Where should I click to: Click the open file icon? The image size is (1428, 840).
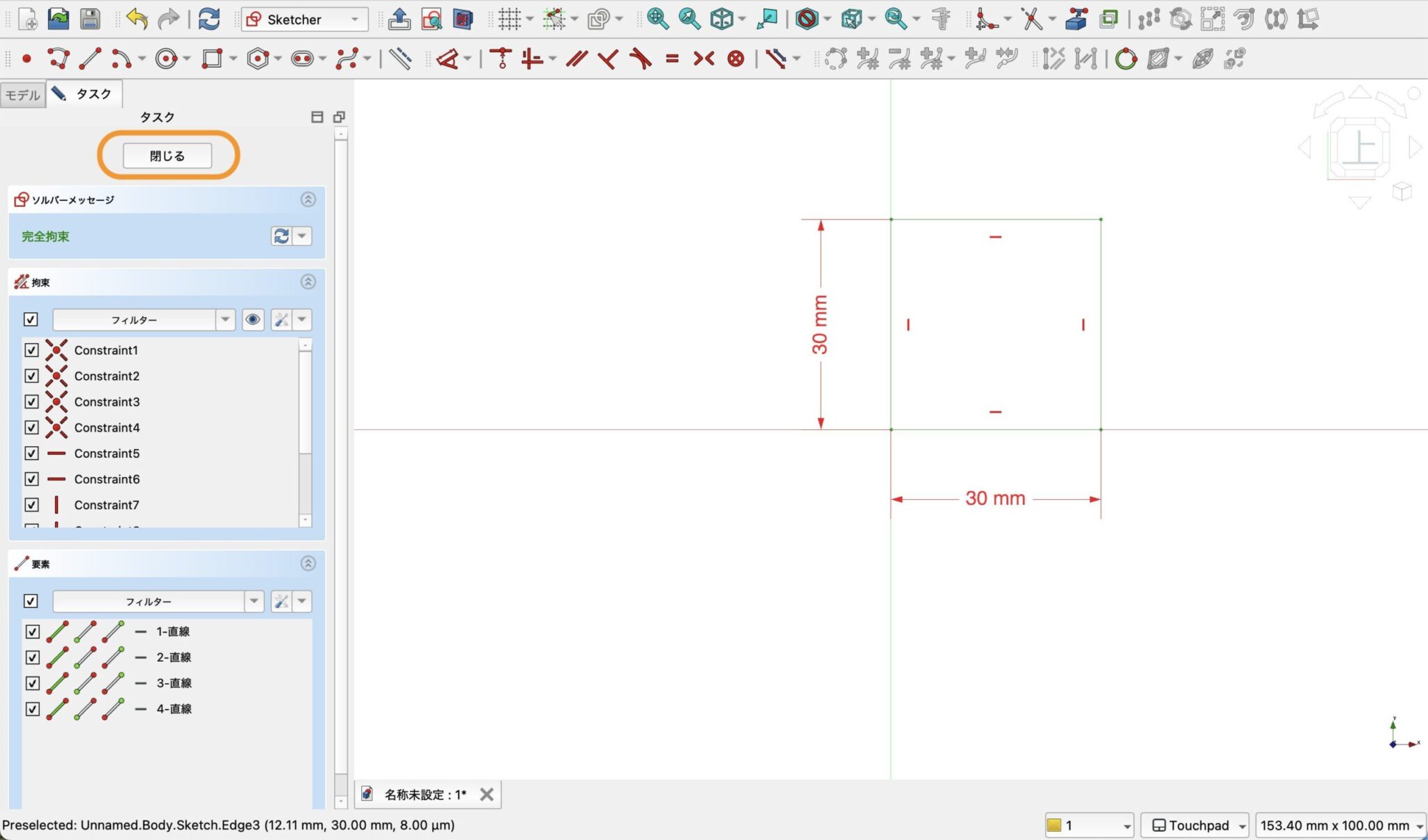click(x=59, y=19)
